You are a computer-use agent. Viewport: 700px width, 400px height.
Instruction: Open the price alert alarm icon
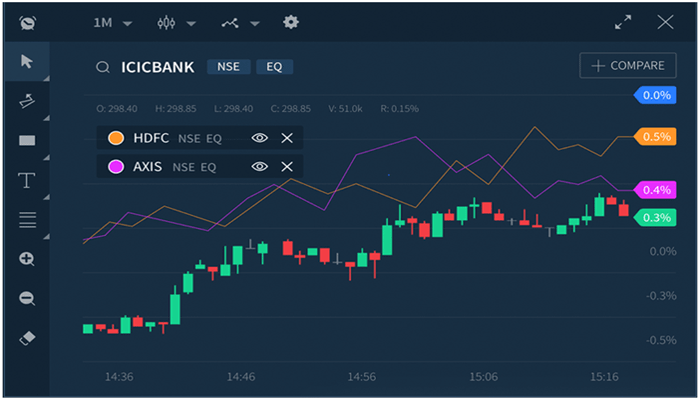pyautogui.click(x=28, y=23)
